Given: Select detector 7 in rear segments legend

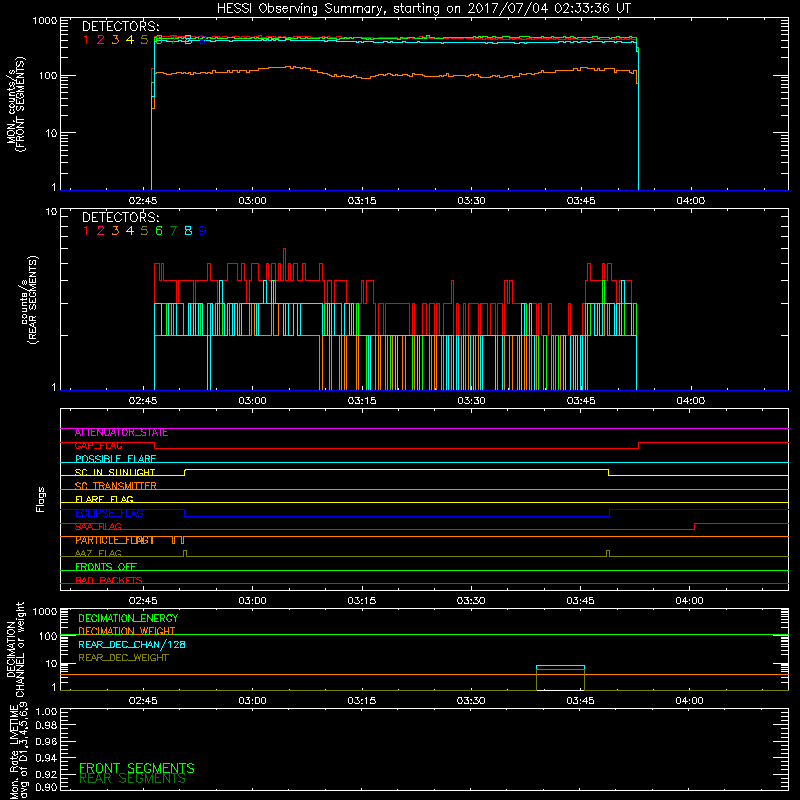Looking at the screenshot, I should coord(173,231).
